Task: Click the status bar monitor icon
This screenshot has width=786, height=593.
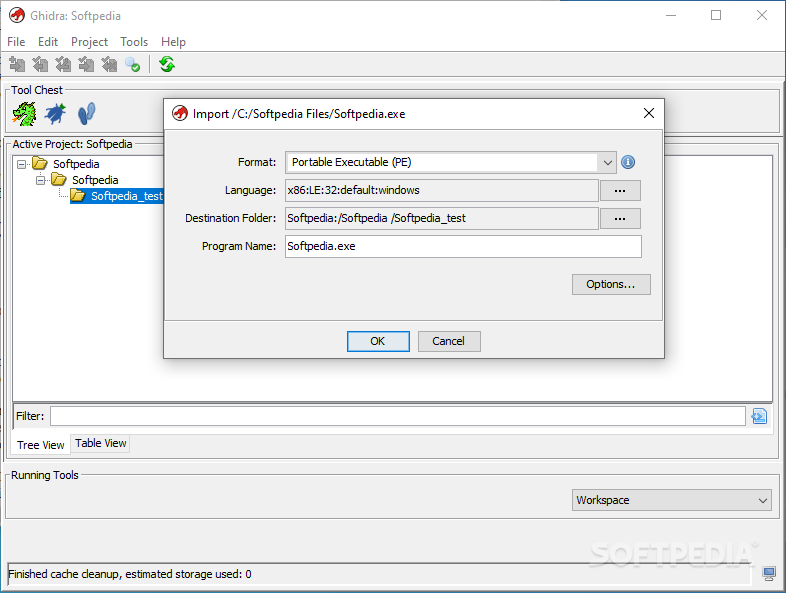Action: pos(768,573)
